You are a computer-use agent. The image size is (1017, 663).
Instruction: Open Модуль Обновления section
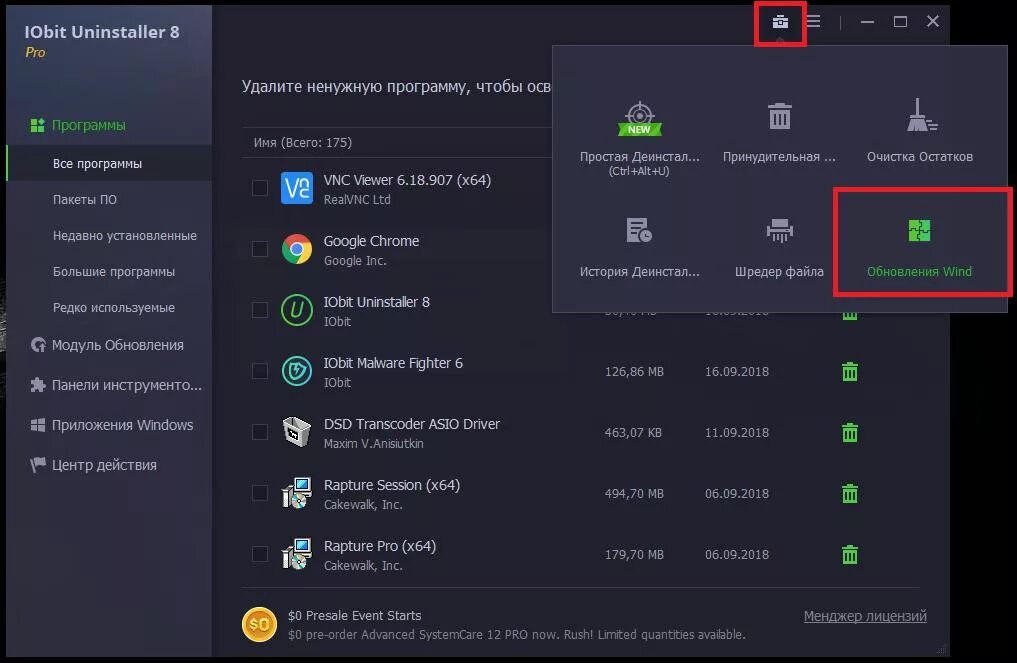[x=109, y=345]
